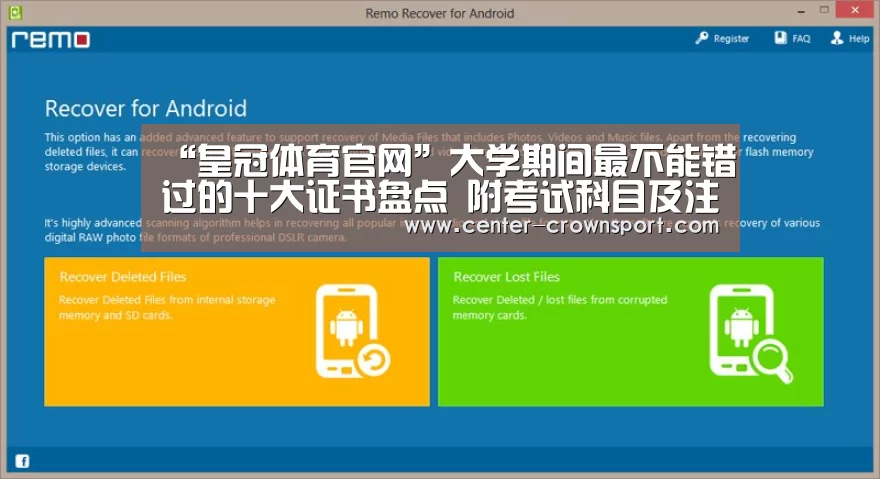The image size is (880, 479).
Task: Open the Register link
Action: coord(722,38)
